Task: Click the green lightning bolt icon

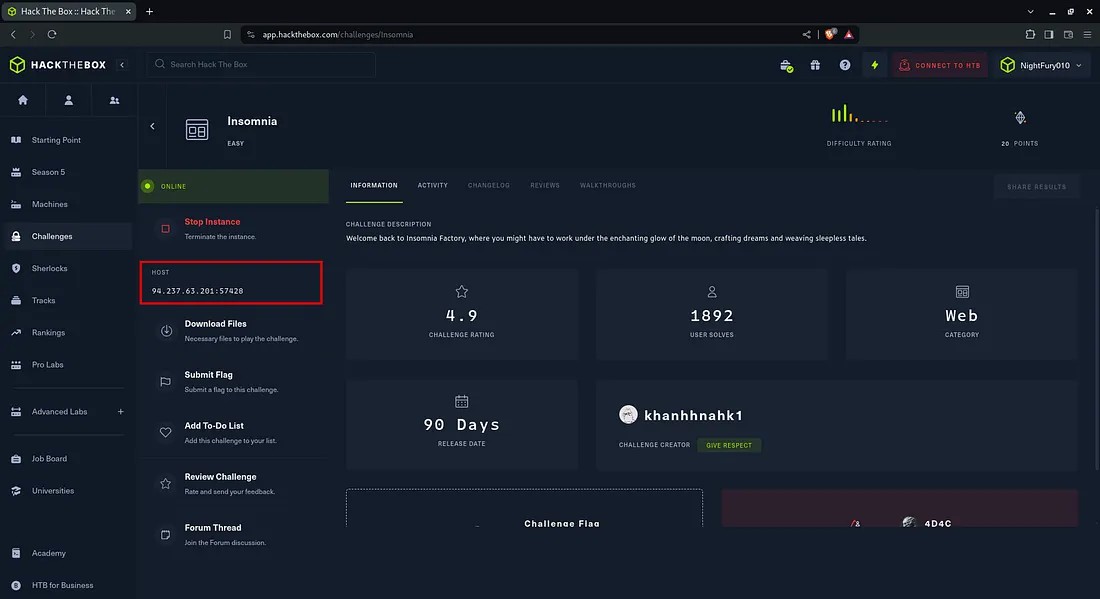Action: (x=875, y=65)
